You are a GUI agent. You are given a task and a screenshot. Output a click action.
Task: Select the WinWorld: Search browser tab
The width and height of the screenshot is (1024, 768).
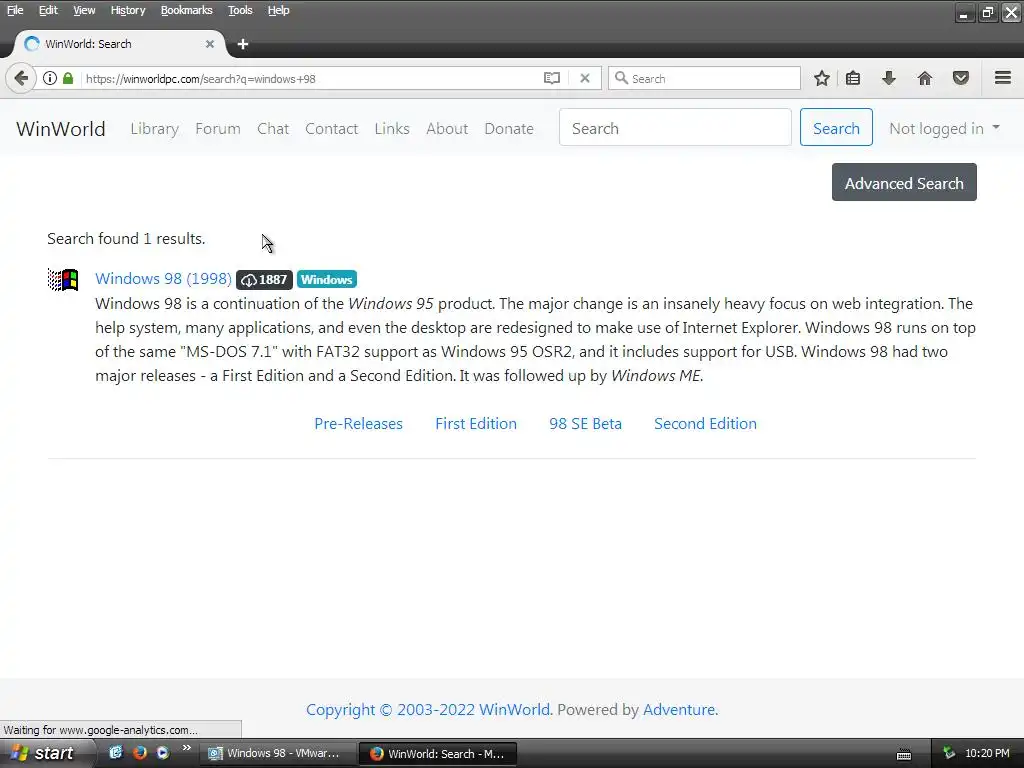[x=120, y=44]
